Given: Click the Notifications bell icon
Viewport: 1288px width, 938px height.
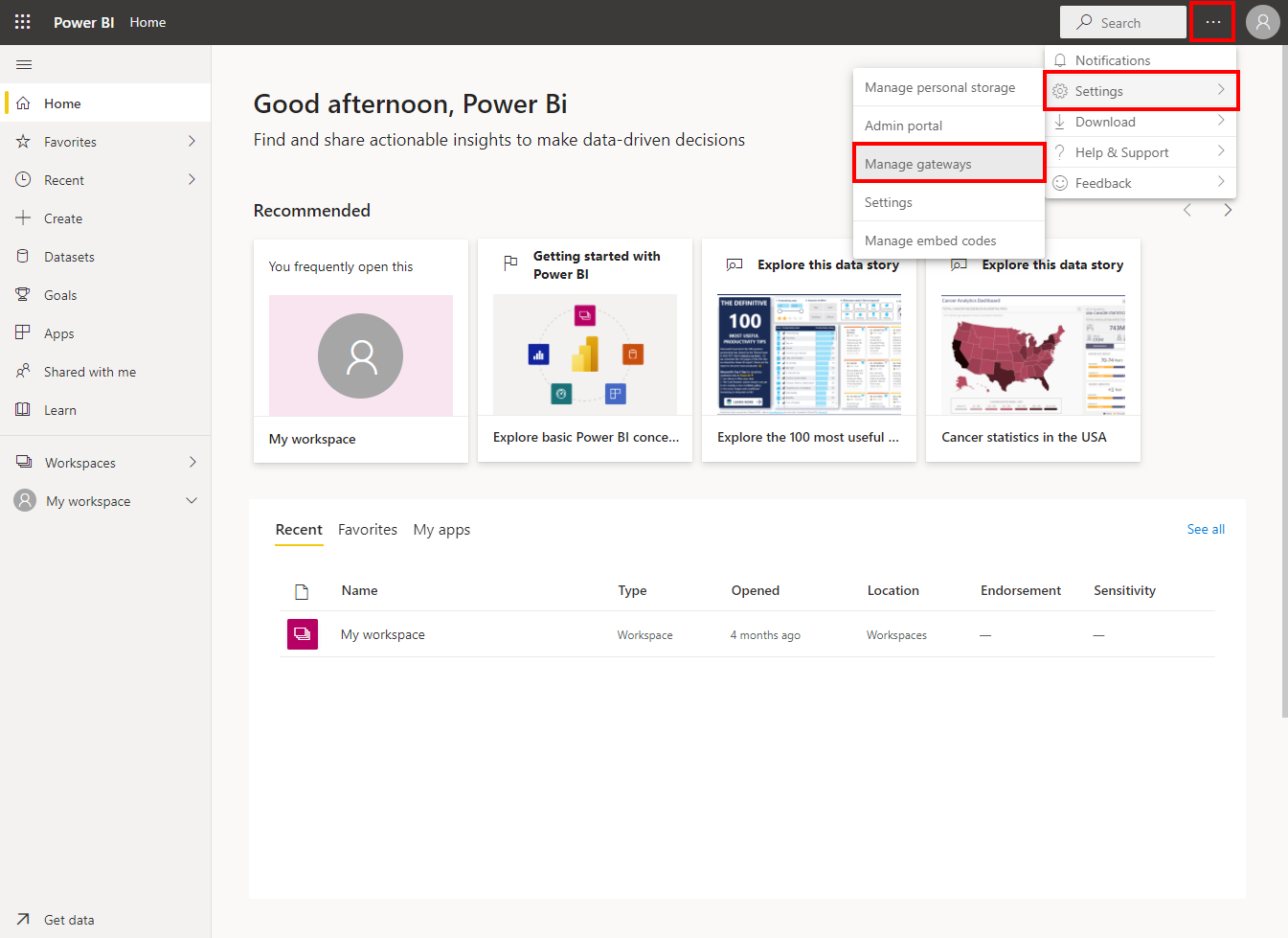Looking at the screenshot, I should 1060,60.
